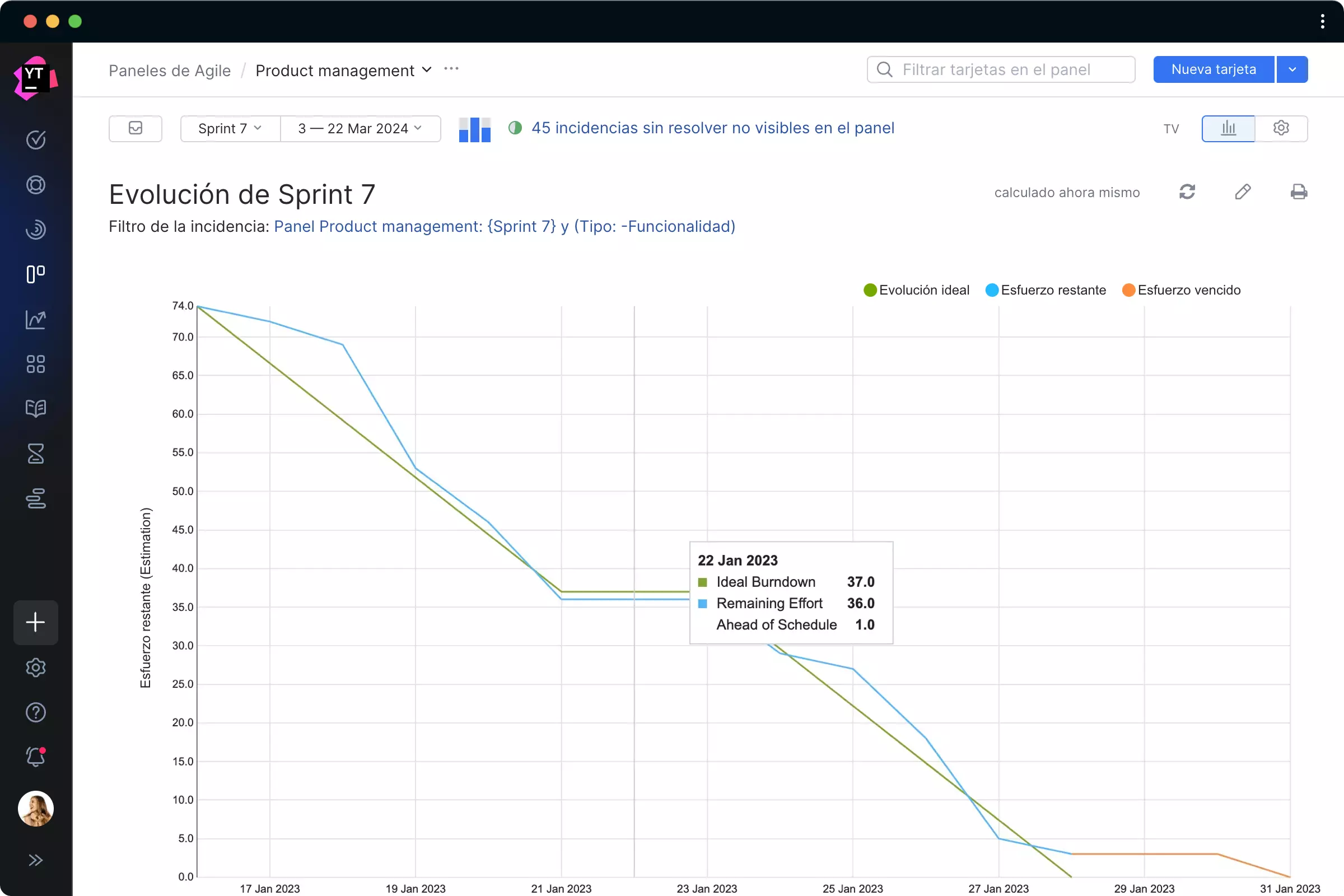The image size is (1344, 896).
Task: Expand the Sprint 7 dropdown
Action: pyautogui.click(x=230, y=129)
